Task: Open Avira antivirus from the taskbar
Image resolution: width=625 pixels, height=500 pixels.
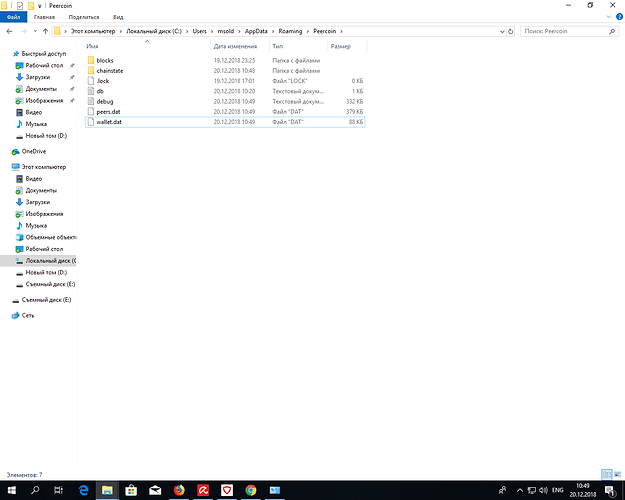Action: pyautogui.click(x=203, y=490)
